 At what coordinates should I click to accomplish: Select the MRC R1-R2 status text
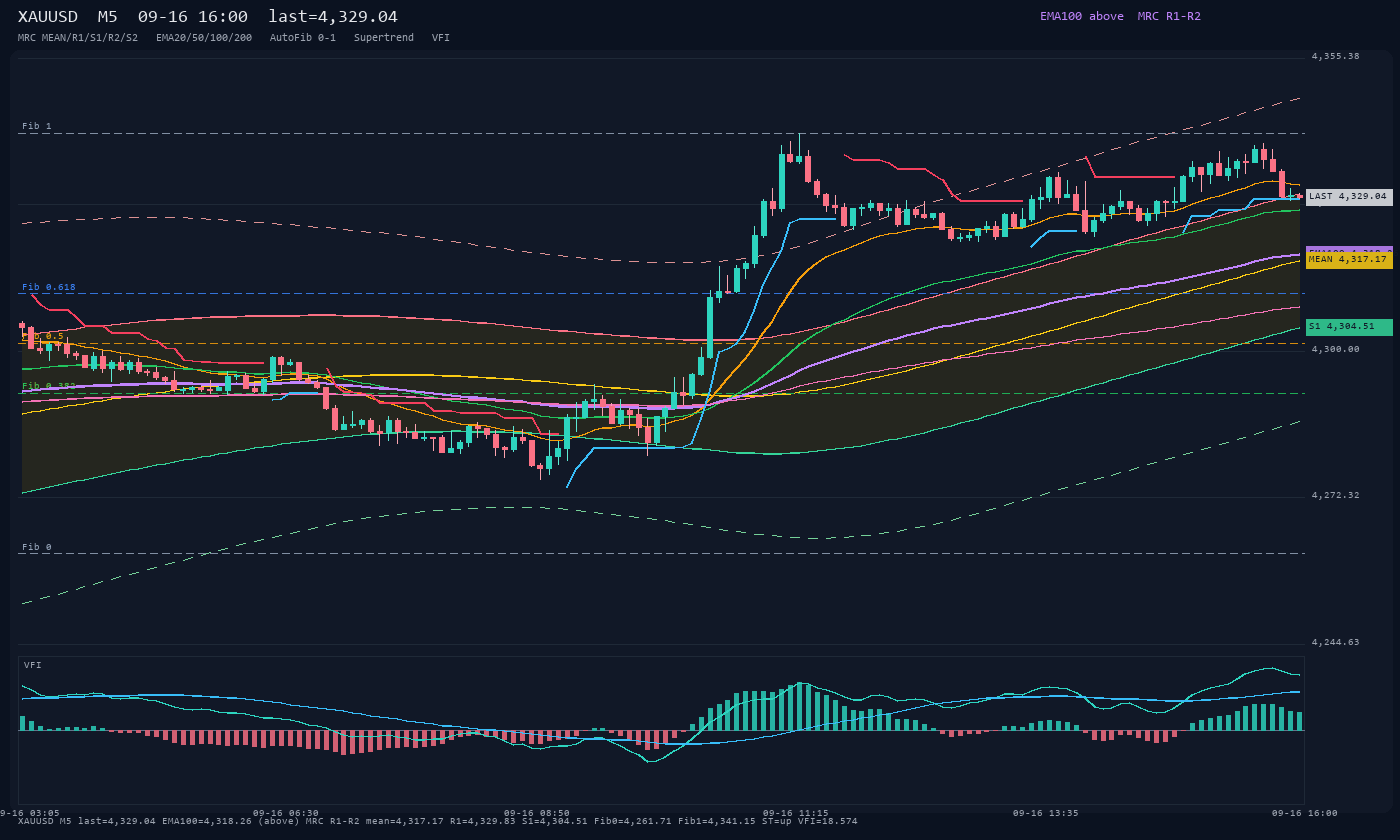point(1169,16)
